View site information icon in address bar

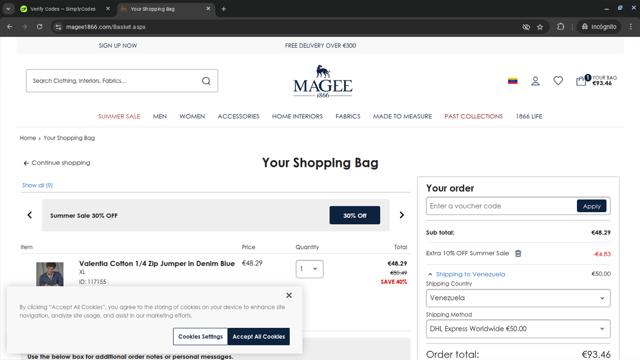tap(58, 27)
